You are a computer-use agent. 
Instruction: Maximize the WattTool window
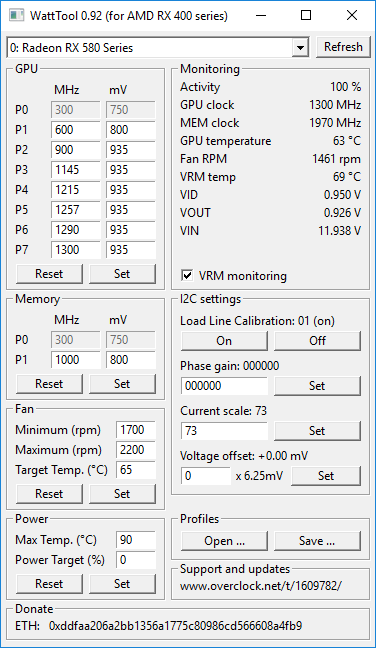point(306,16)
